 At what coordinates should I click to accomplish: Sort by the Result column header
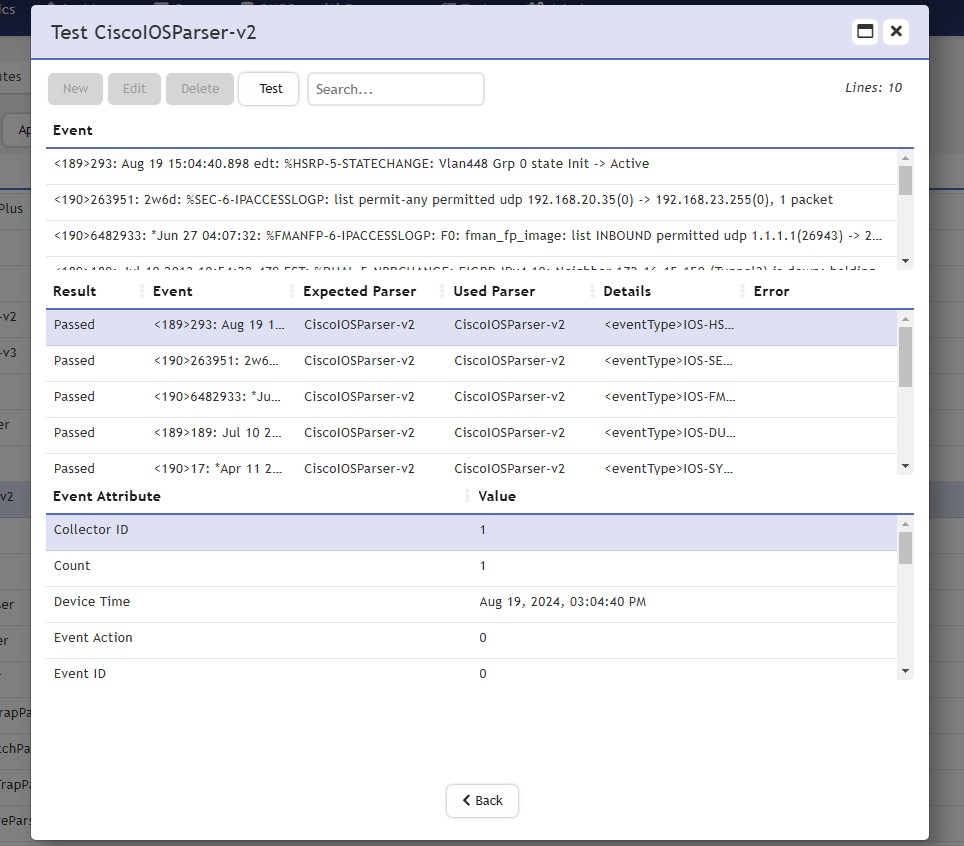[75, 291]
